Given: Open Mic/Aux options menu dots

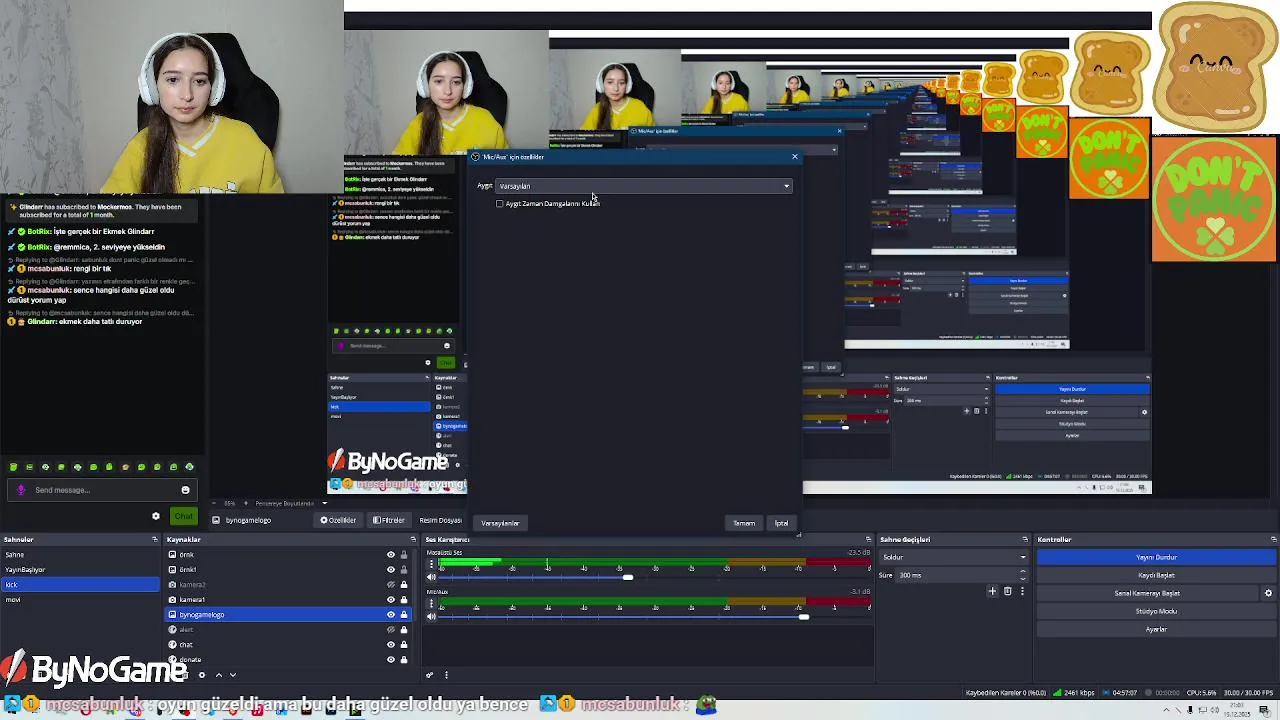Looking at the screenshot, I should [432, 603].
